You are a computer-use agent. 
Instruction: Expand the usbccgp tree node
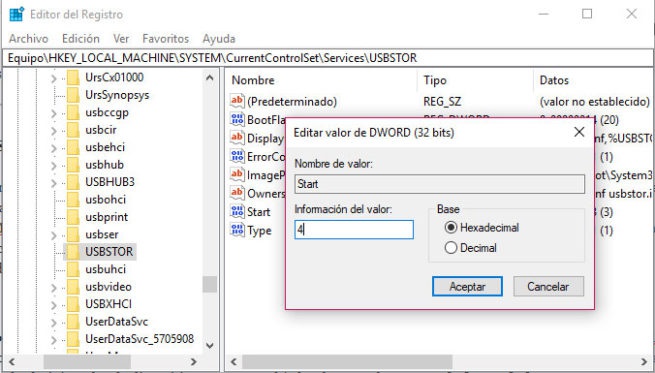click(53, 113)
